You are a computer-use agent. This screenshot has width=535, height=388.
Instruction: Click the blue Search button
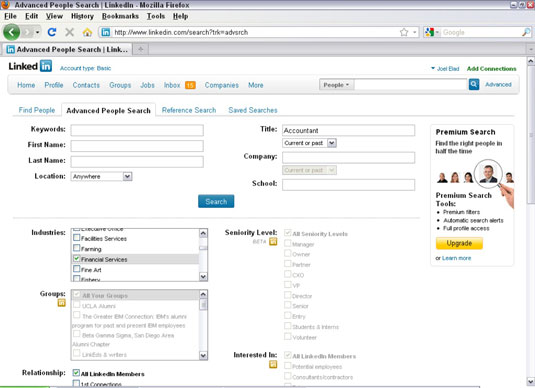[x=216, y=201]
